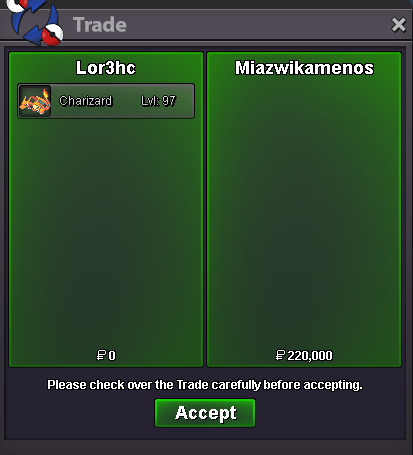The width and height of the screenshot is (413, 455).
Task: Close the Trade window with the X
Action: coord(398,25)
